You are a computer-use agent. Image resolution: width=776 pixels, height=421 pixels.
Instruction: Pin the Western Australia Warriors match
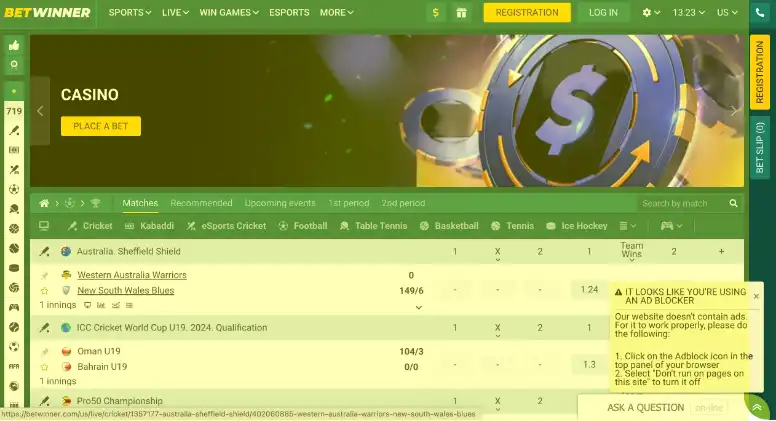[45, 276]
